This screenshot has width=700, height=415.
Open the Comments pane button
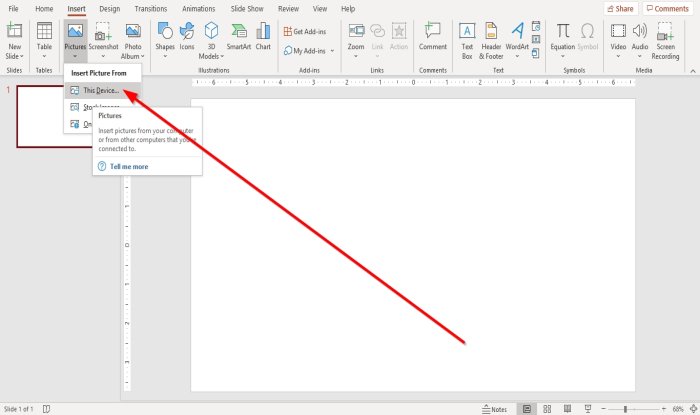pyautogui.click(x=667, y=8)
